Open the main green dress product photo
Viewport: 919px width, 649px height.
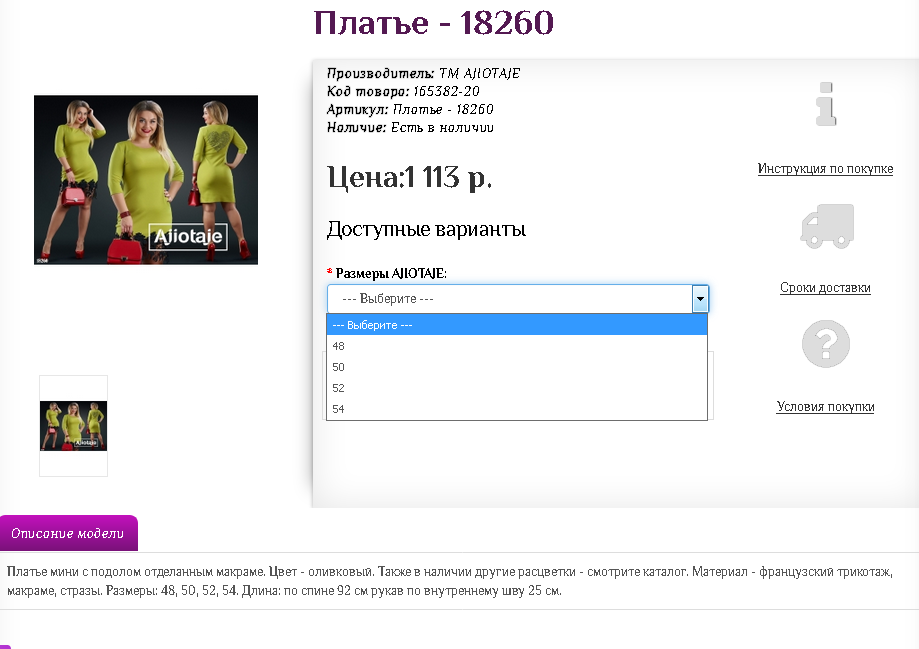(146, 180)
